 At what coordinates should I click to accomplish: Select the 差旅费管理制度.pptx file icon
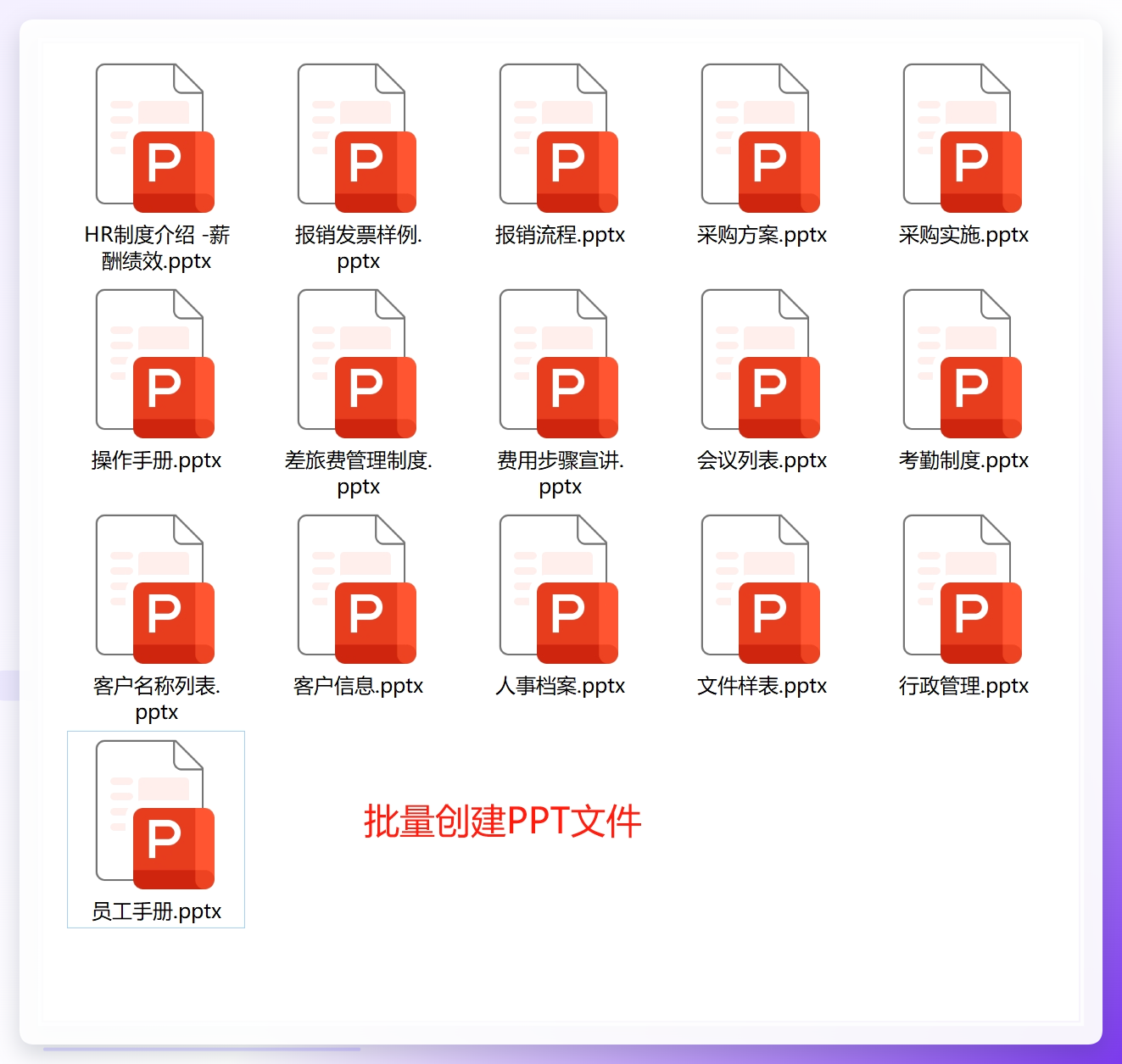pos(357,364)
